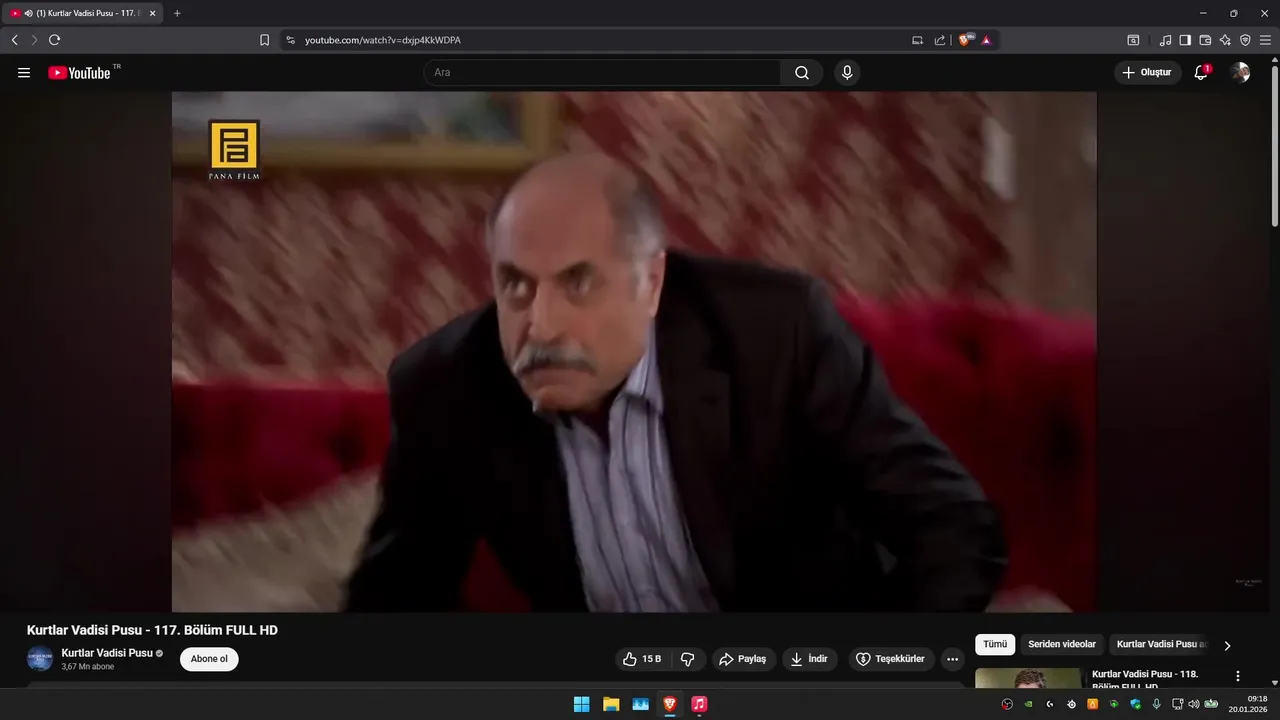
Task: Close the Kurtlar Vadisi Pusu tab
Action: pyautogui.click(x=152, y=13)
